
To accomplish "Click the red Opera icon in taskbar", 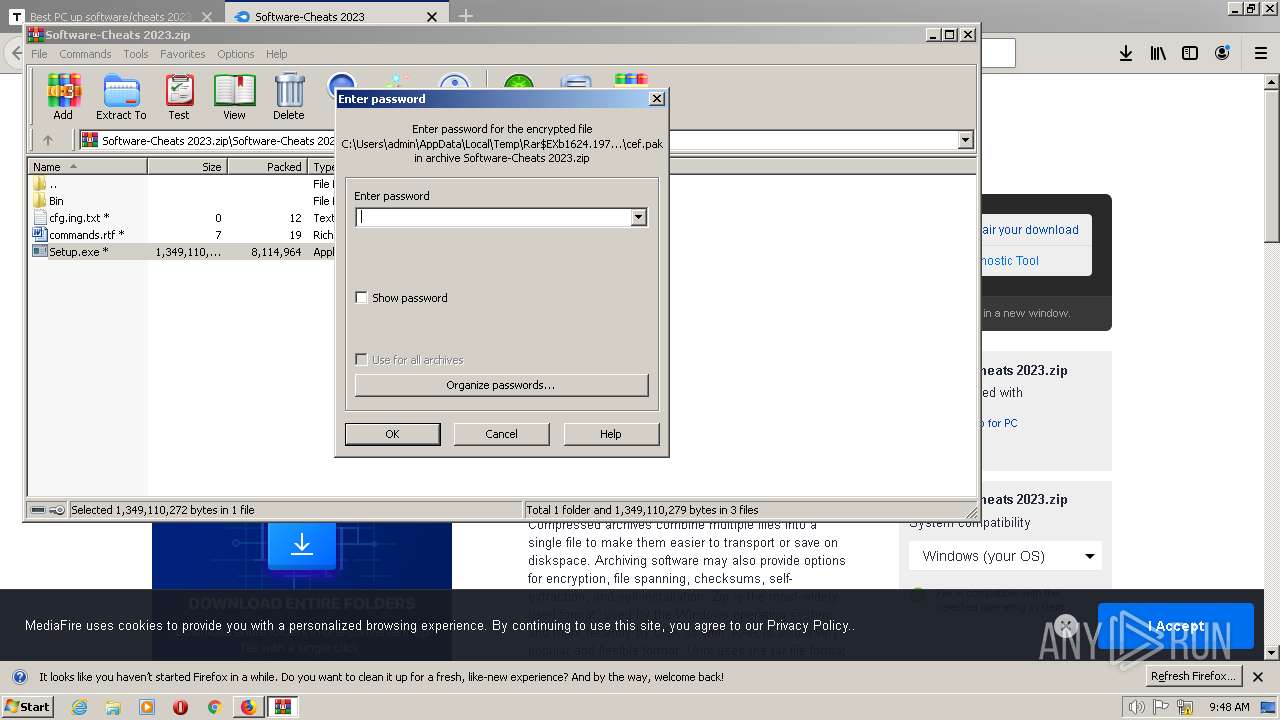I will coord(180,707).
